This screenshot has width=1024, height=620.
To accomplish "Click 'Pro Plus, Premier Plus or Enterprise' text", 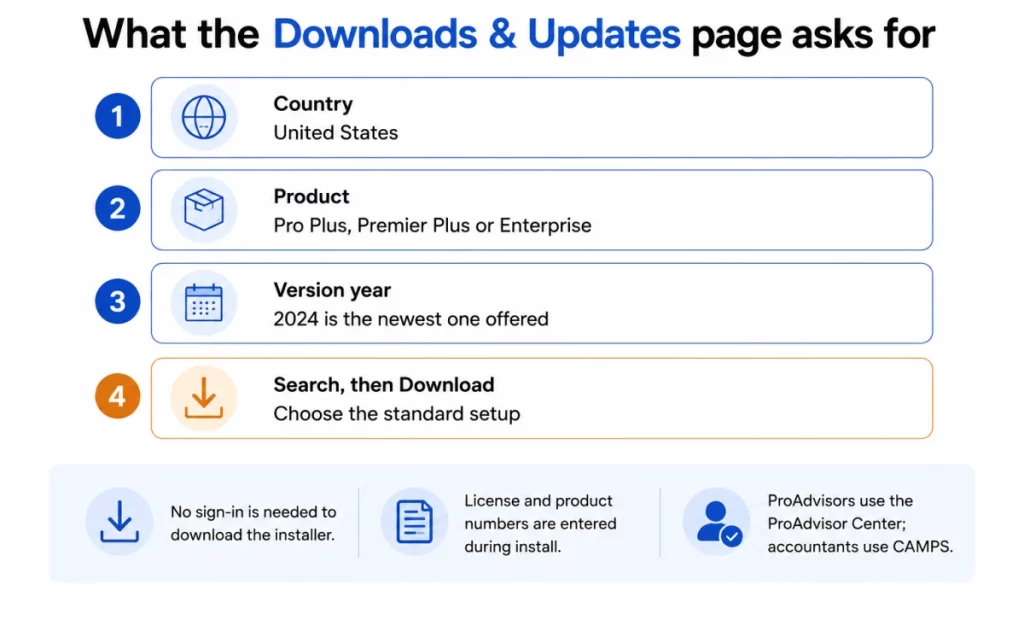I will tap(432, 225).
